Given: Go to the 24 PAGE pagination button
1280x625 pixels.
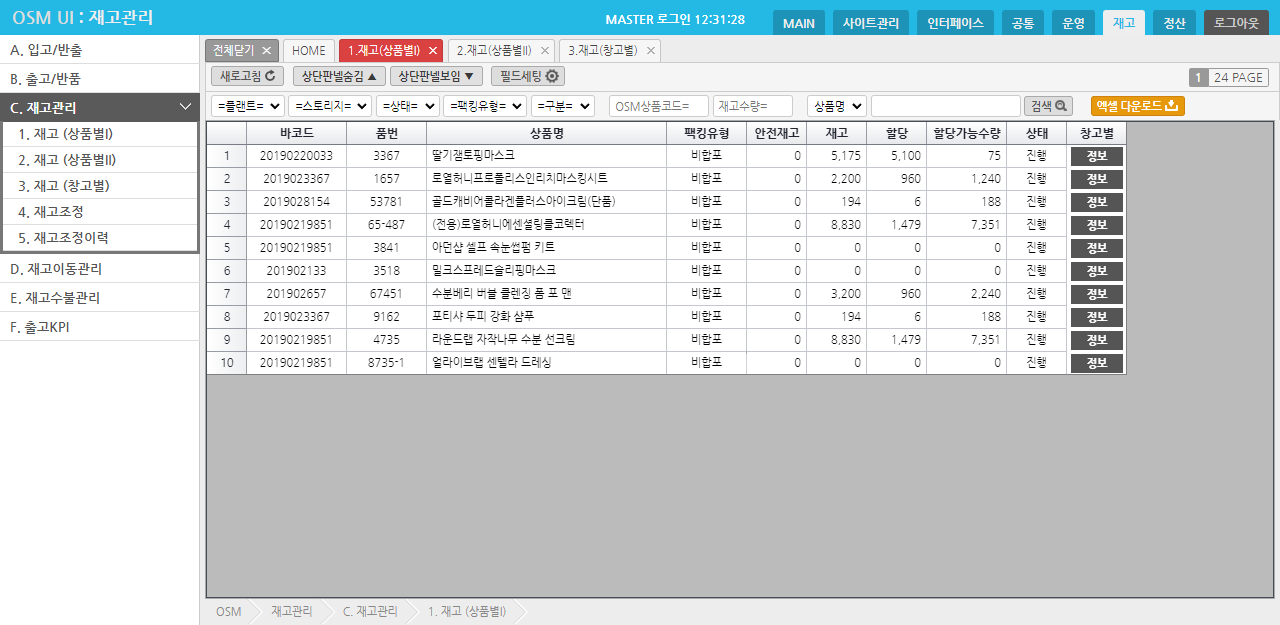Looking at the screenshot, I should click(1239, 77).
